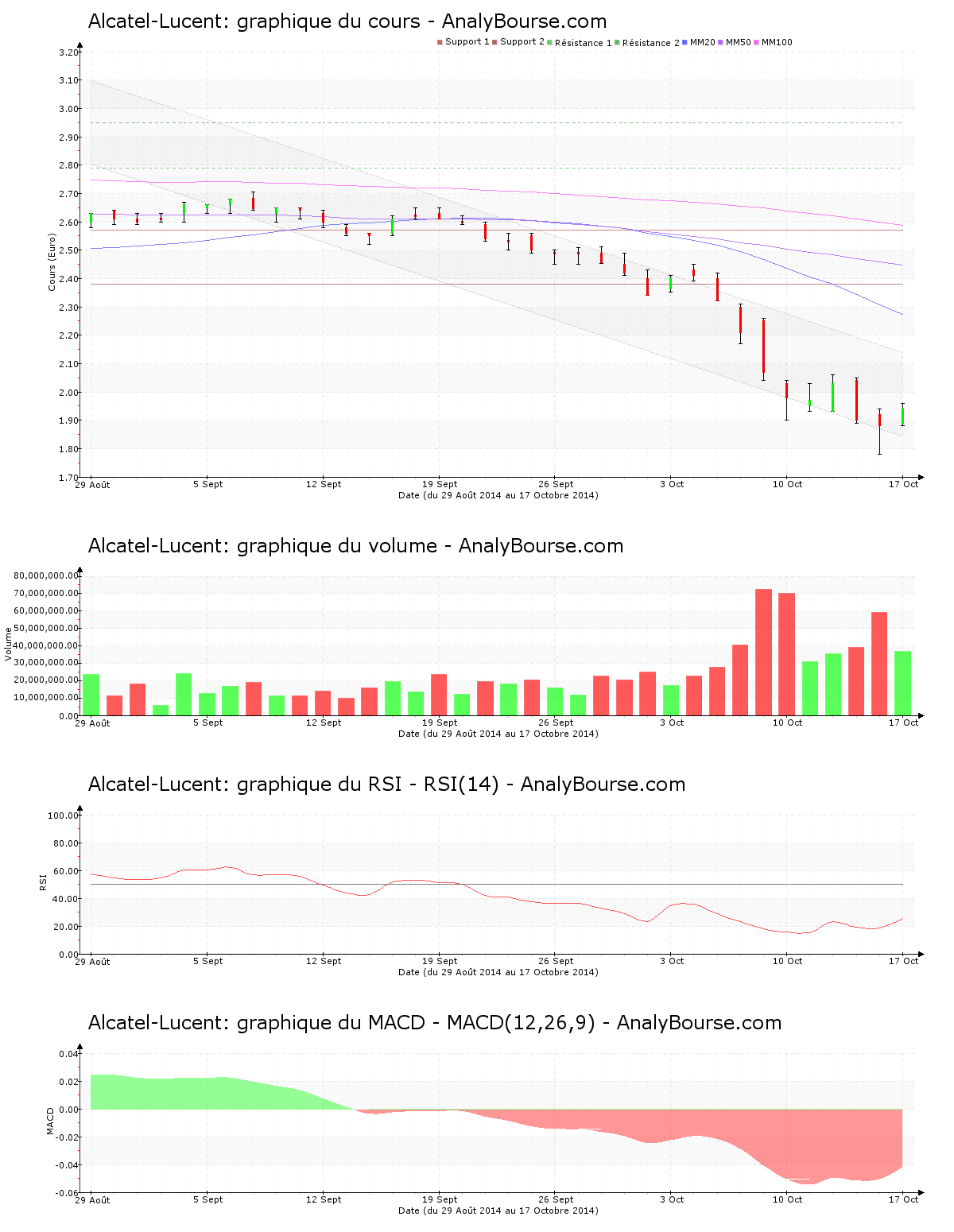954x1232 pixels.
Task: Click the tallest red volume bar
Action: click(763, 652)
